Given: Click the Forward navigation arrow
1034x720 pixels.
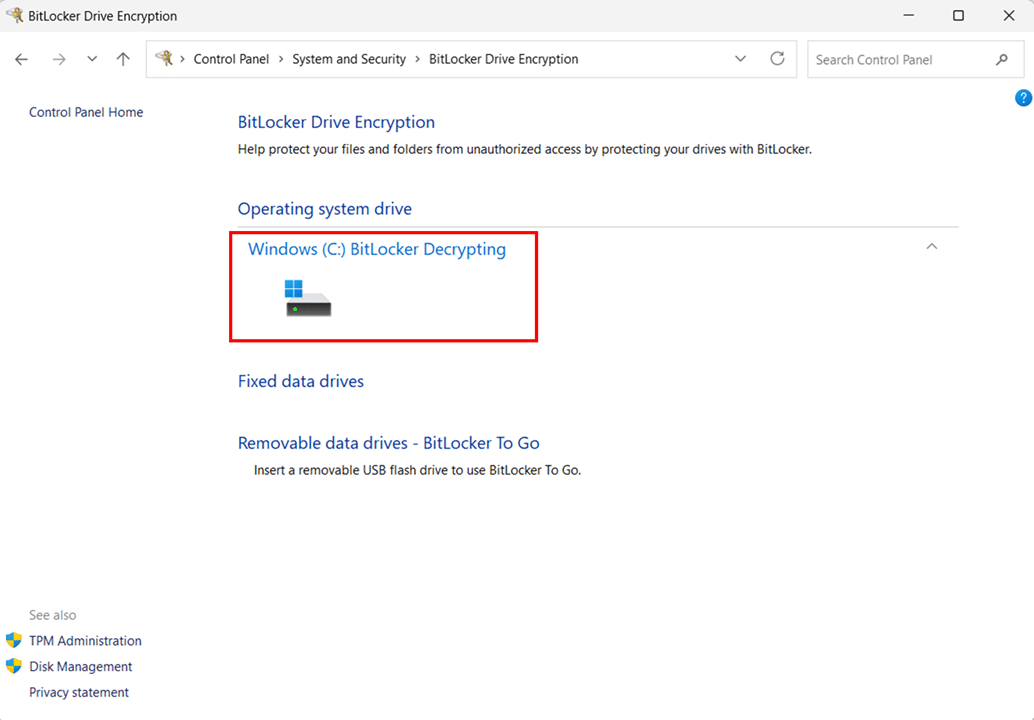Looking at the screenshot, I should 59,59.
